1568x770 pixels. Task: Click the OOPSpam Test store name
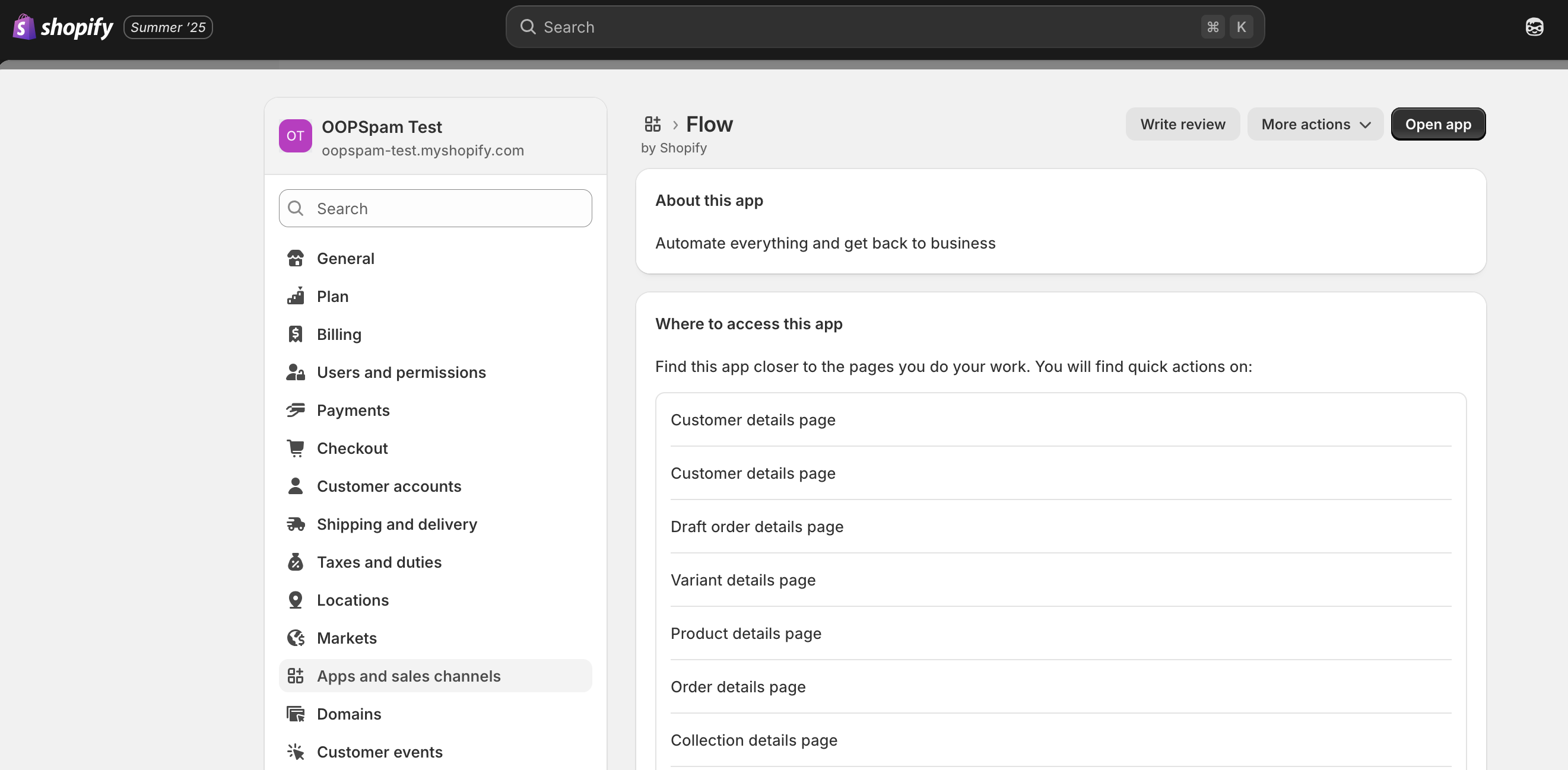click(382, 126)
